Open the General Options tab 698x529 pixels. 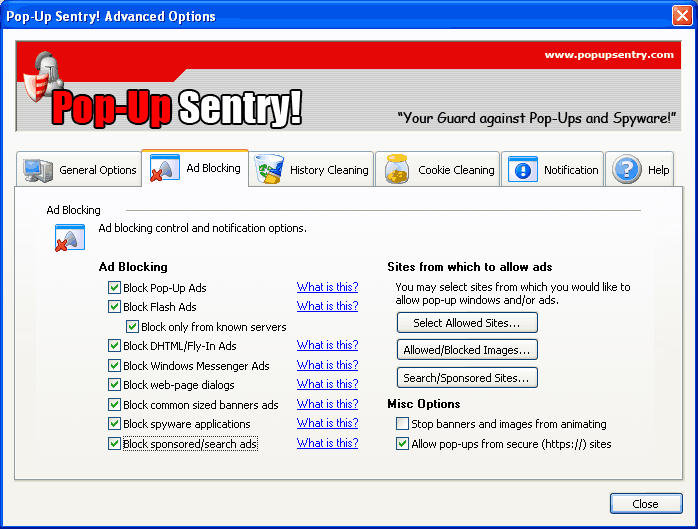click(79, 170)
